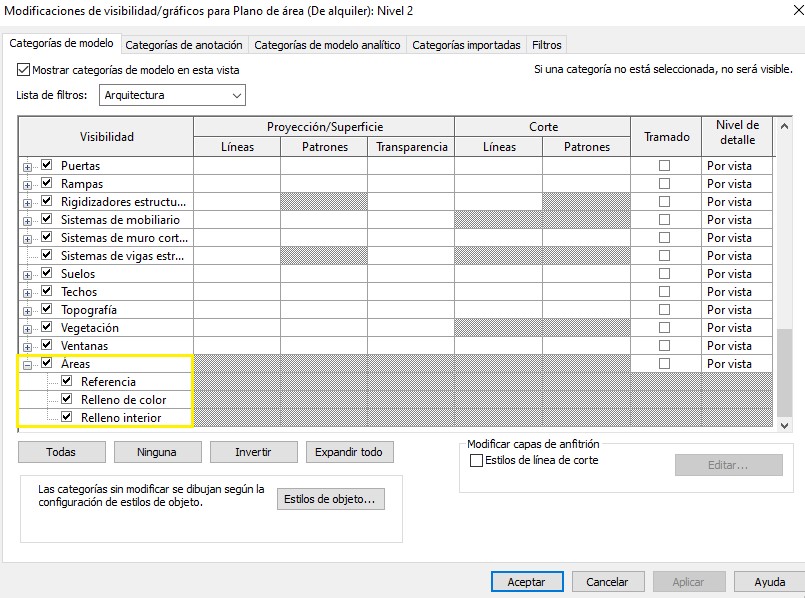
Task: Toggle visibility of the Ventanas category
Action: pos(47,346)
